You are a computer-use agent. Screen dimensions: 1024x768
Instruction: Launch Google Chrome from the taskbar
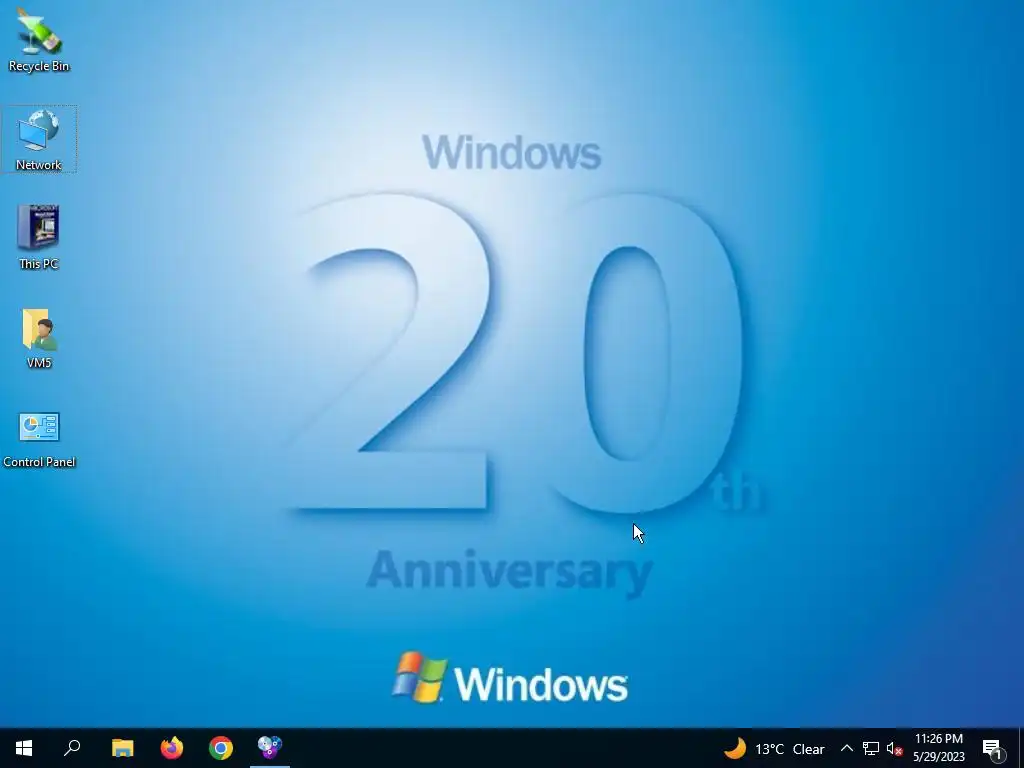tap(221, 748)
